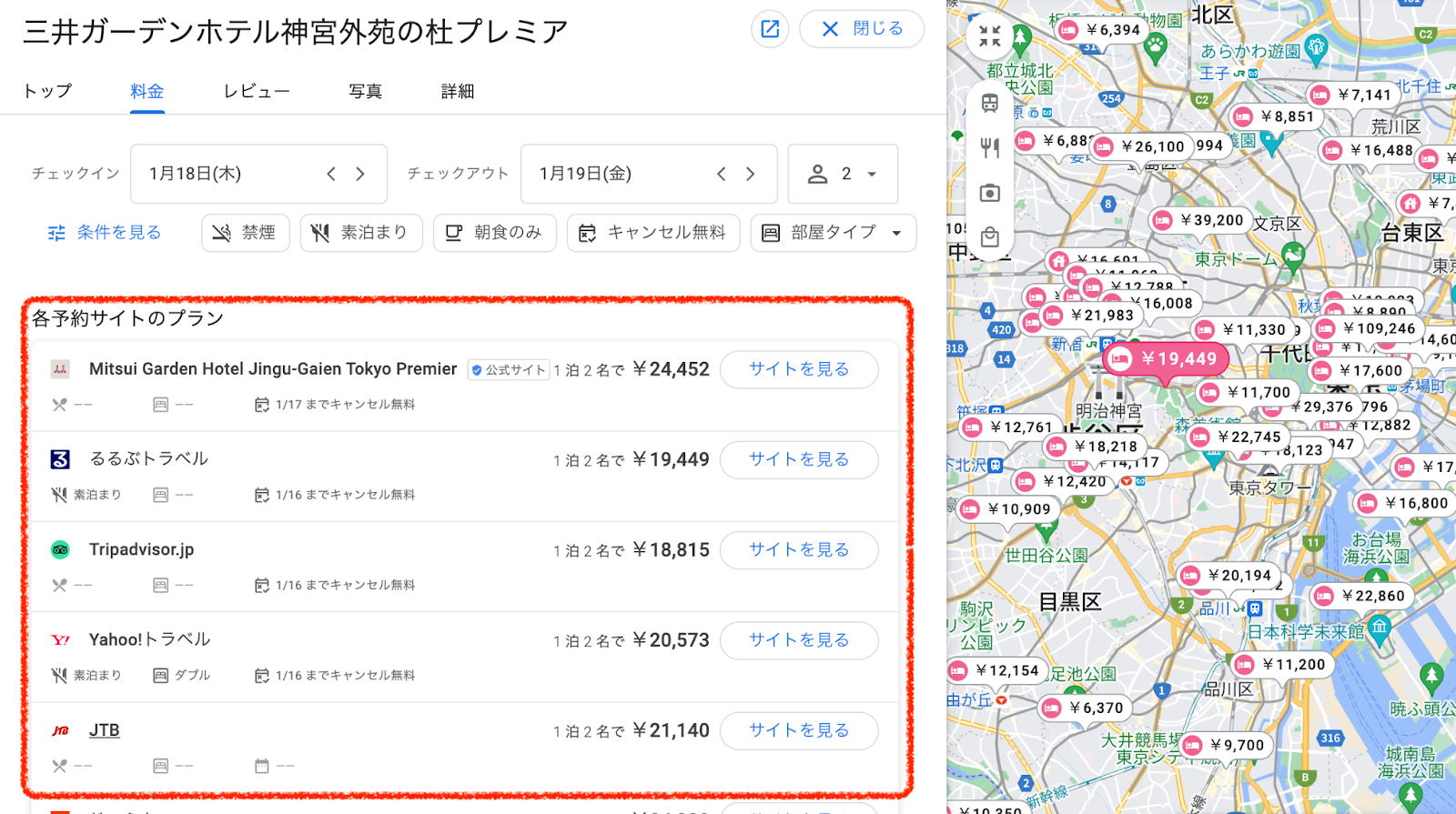Open hotel page in new window icon
Screen dimensions: 1456x814
pyautogui.click(x=770, y=29)
